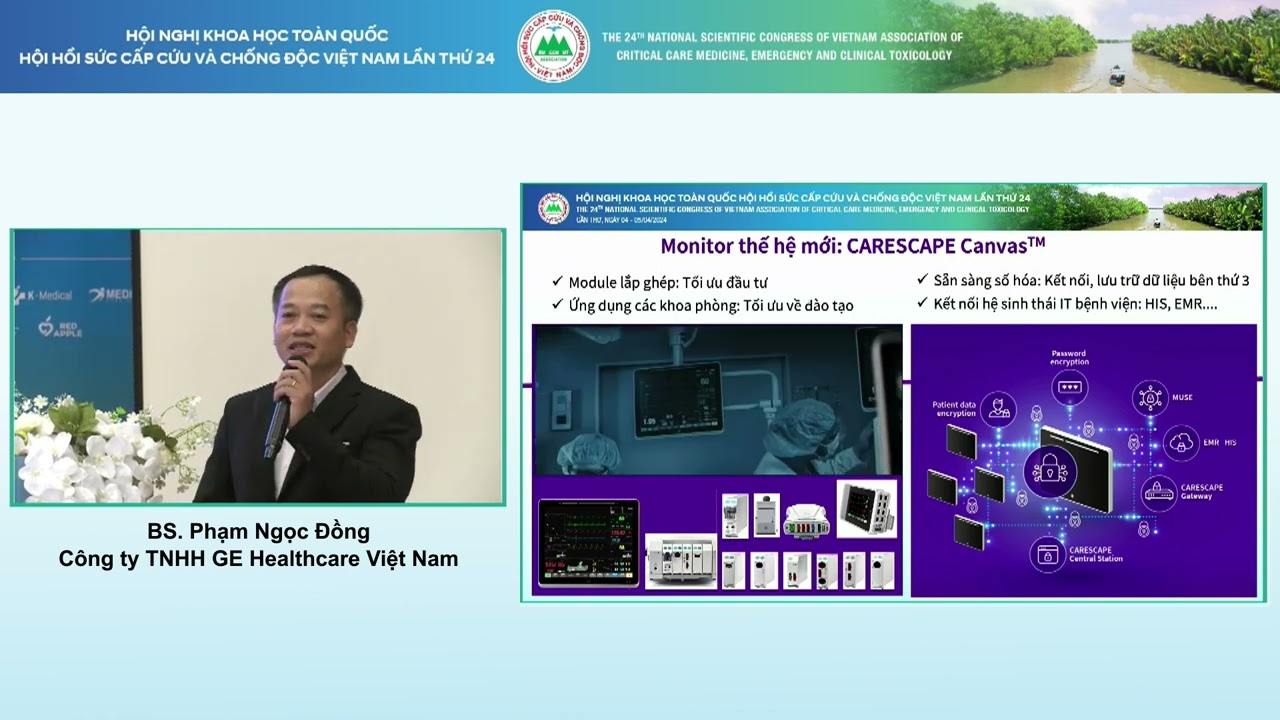Click the 'Password encryption' label
Screen dimensions: 1280x720
click(1070, 358)
